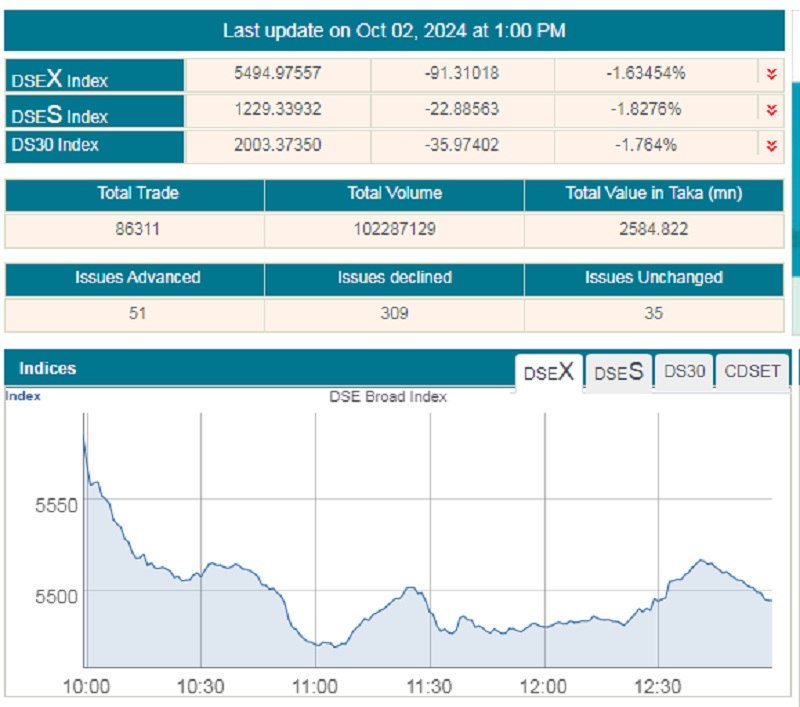Select the DSEX percent -1.63454%
This screenshot has height=707, width=800.
[645, 73]
